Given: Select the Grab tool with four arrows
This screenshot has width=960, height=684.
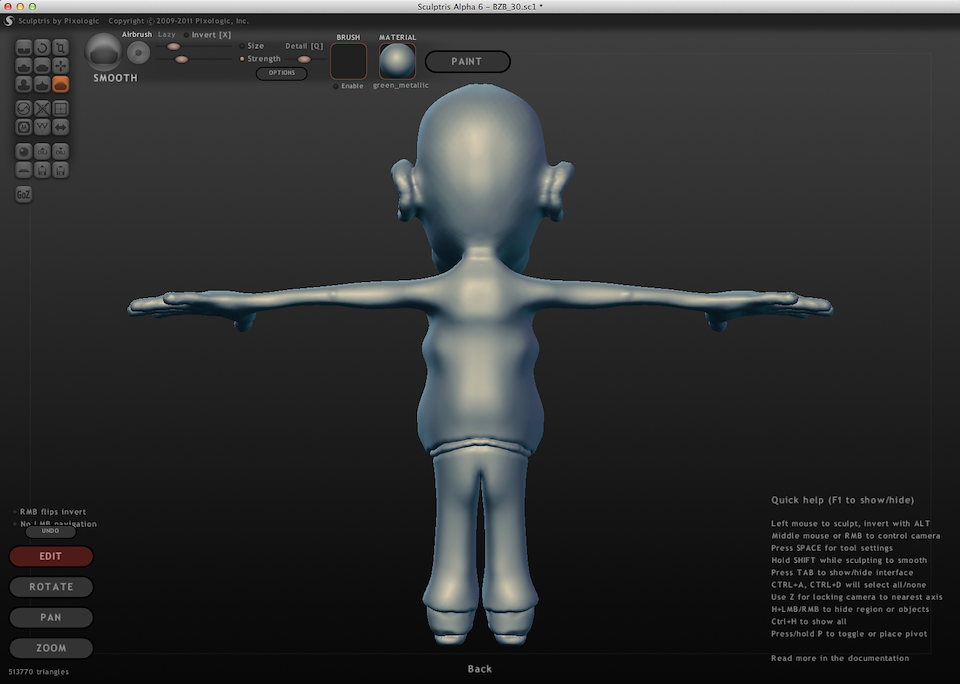Looking at the screenshot, I should [x=60, y=66].
